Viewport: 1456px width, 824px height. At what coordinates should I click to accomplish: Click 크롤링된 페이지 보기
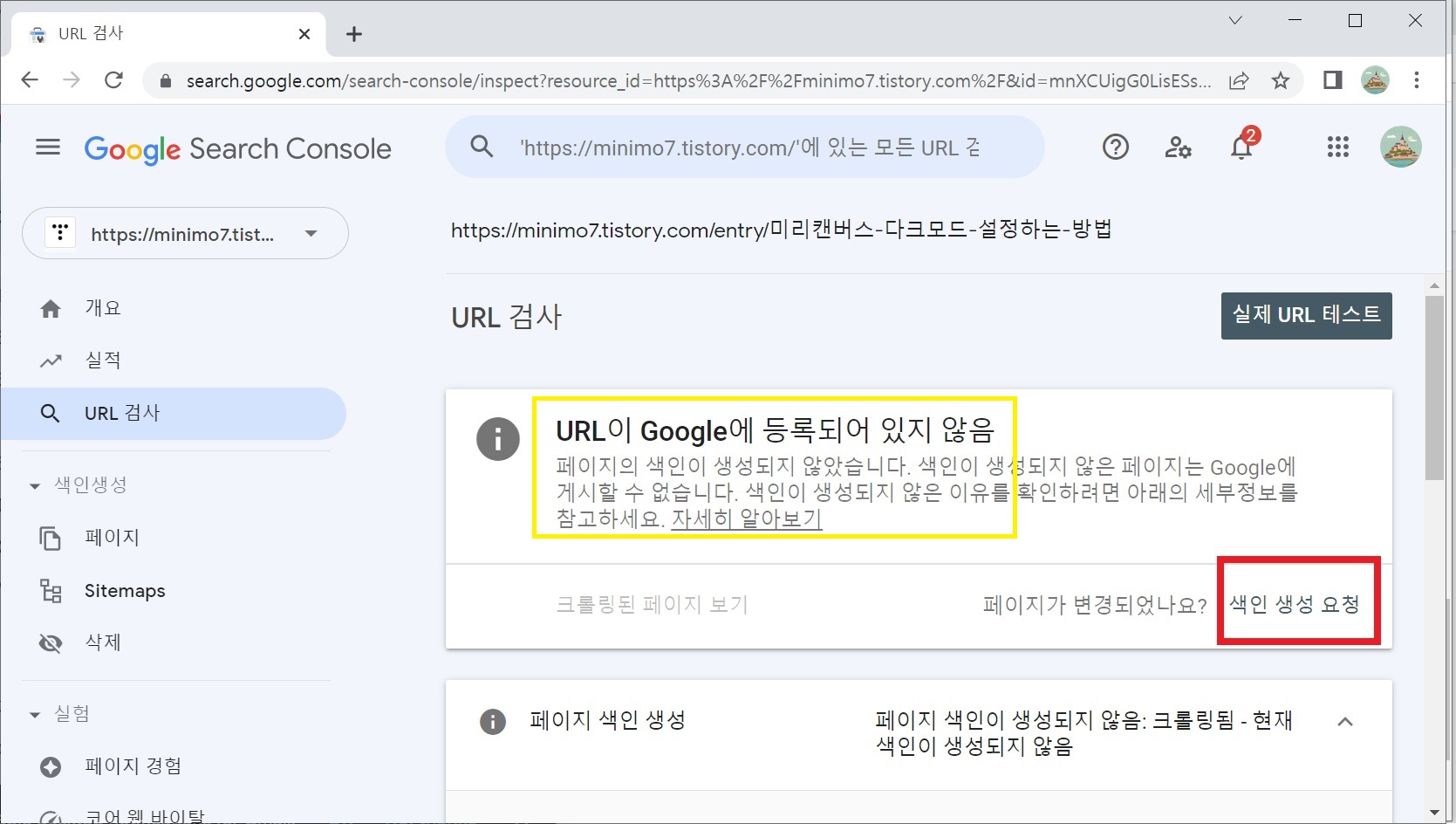652,605
